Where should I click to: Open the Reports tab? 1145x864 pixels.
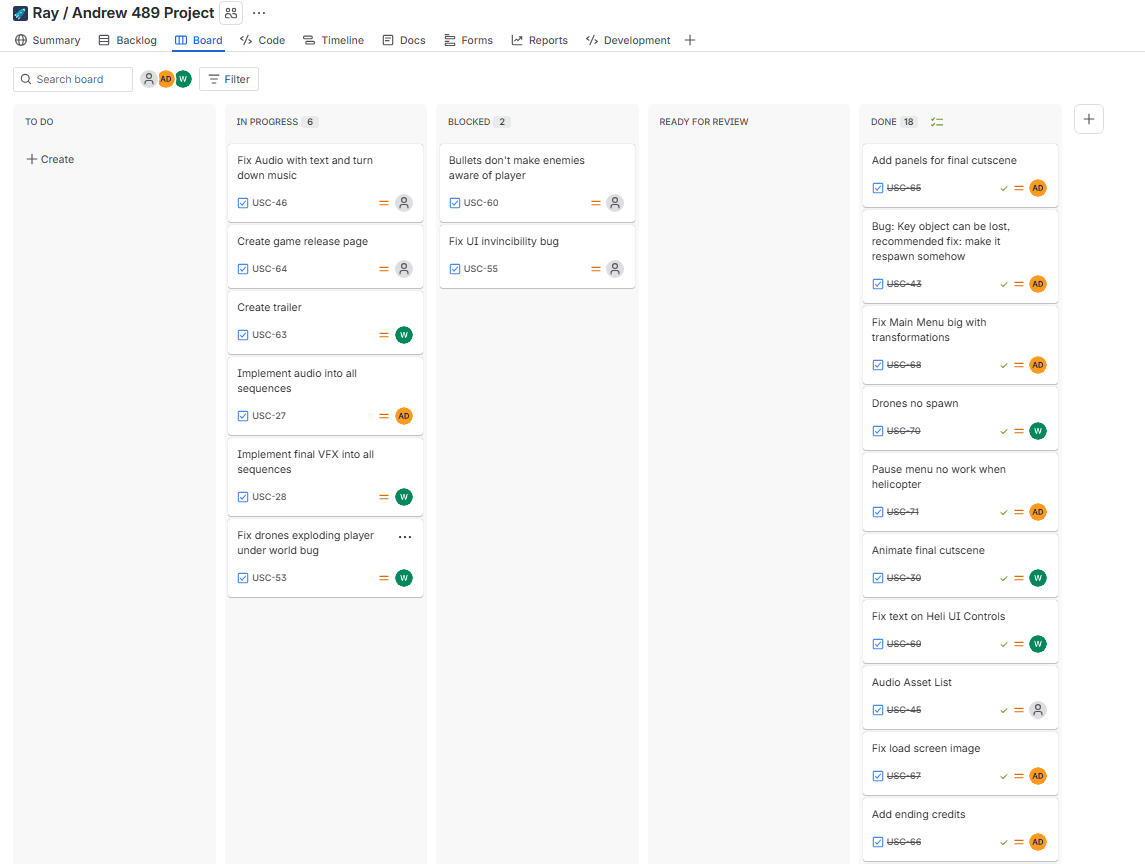[x=539, y=40]
